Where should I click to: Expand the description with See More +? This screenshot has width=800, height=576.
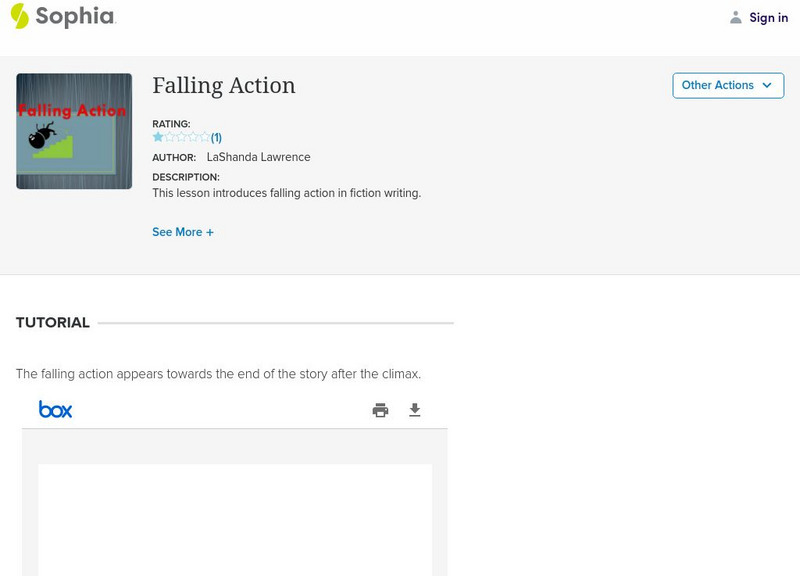[183, 232]
